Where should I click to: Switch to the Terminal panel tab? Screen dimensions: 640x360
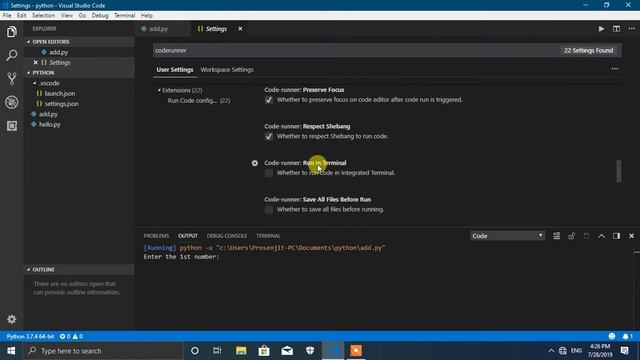click(268, 236)
